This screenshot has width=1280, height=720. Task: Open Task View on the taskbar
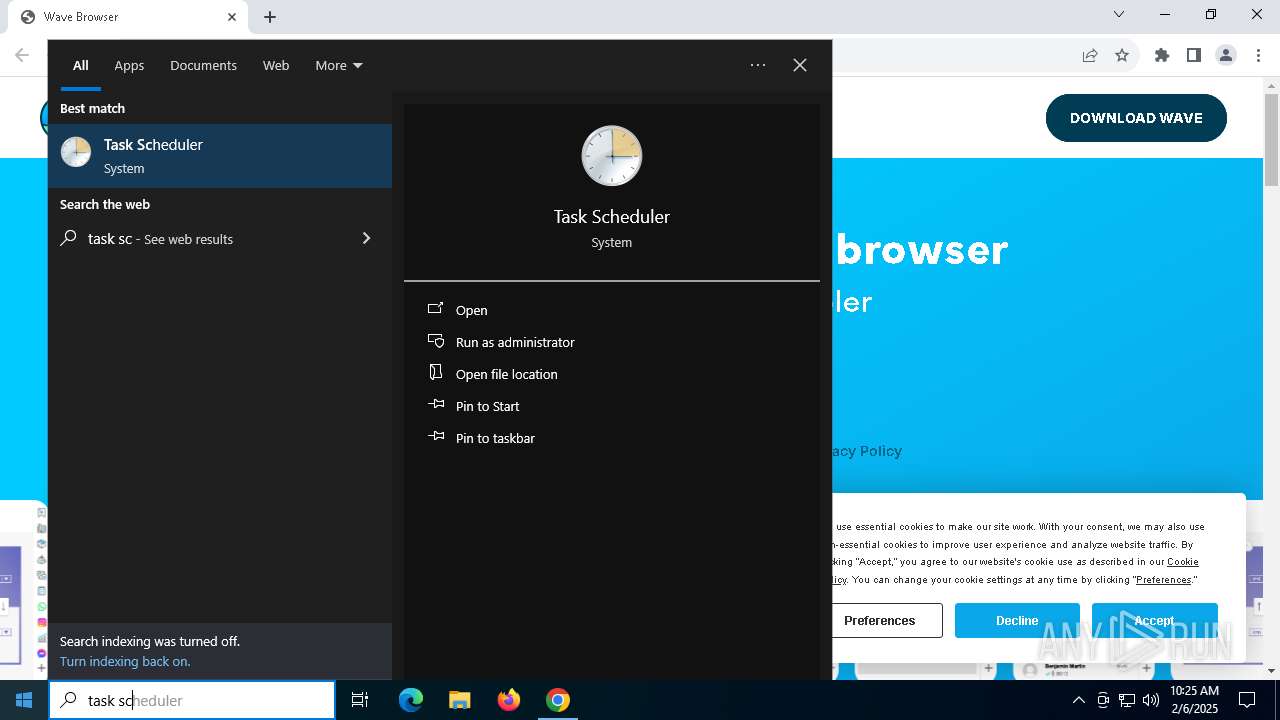tap(360, 700)
